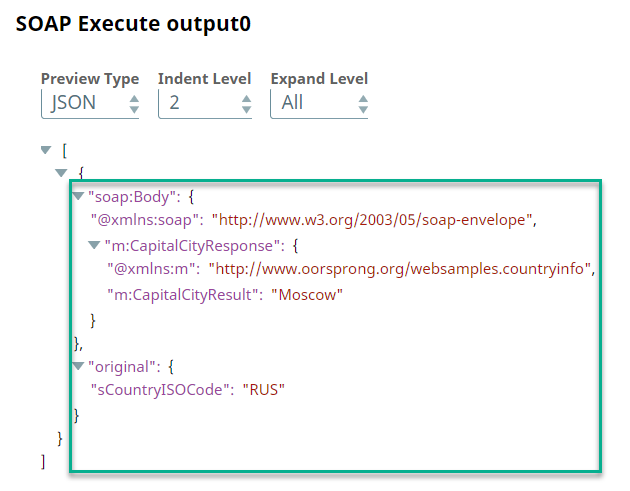Open the Preview Type JSON dropdown
Image resolution: width=630 pixels, height=491 pixels.
[90, 102]
